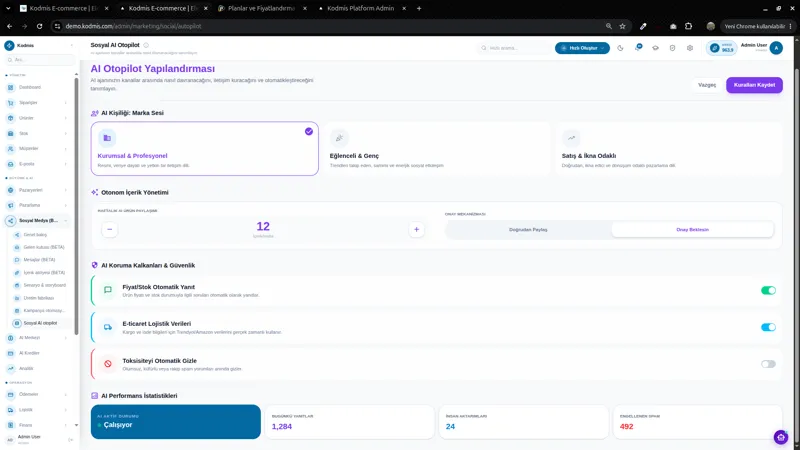The width and height of the screenshot is (800, 450).
Task: Disable E-ticaret Lojistik Verileri switch
Action: (768, 327)
